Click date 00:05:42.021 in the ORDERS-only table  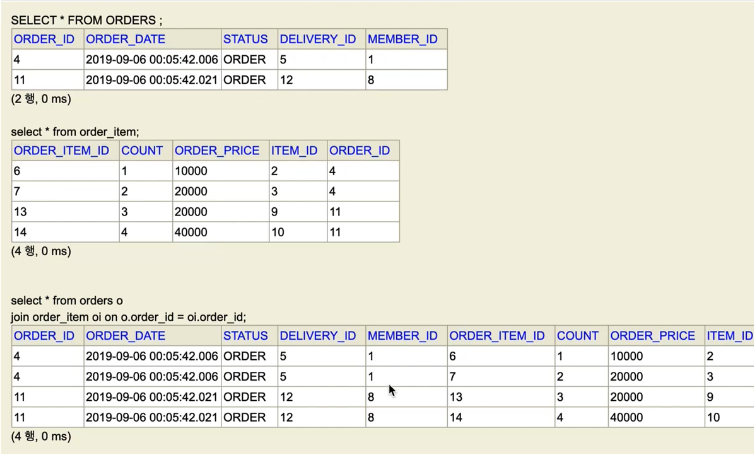(152, 80)
